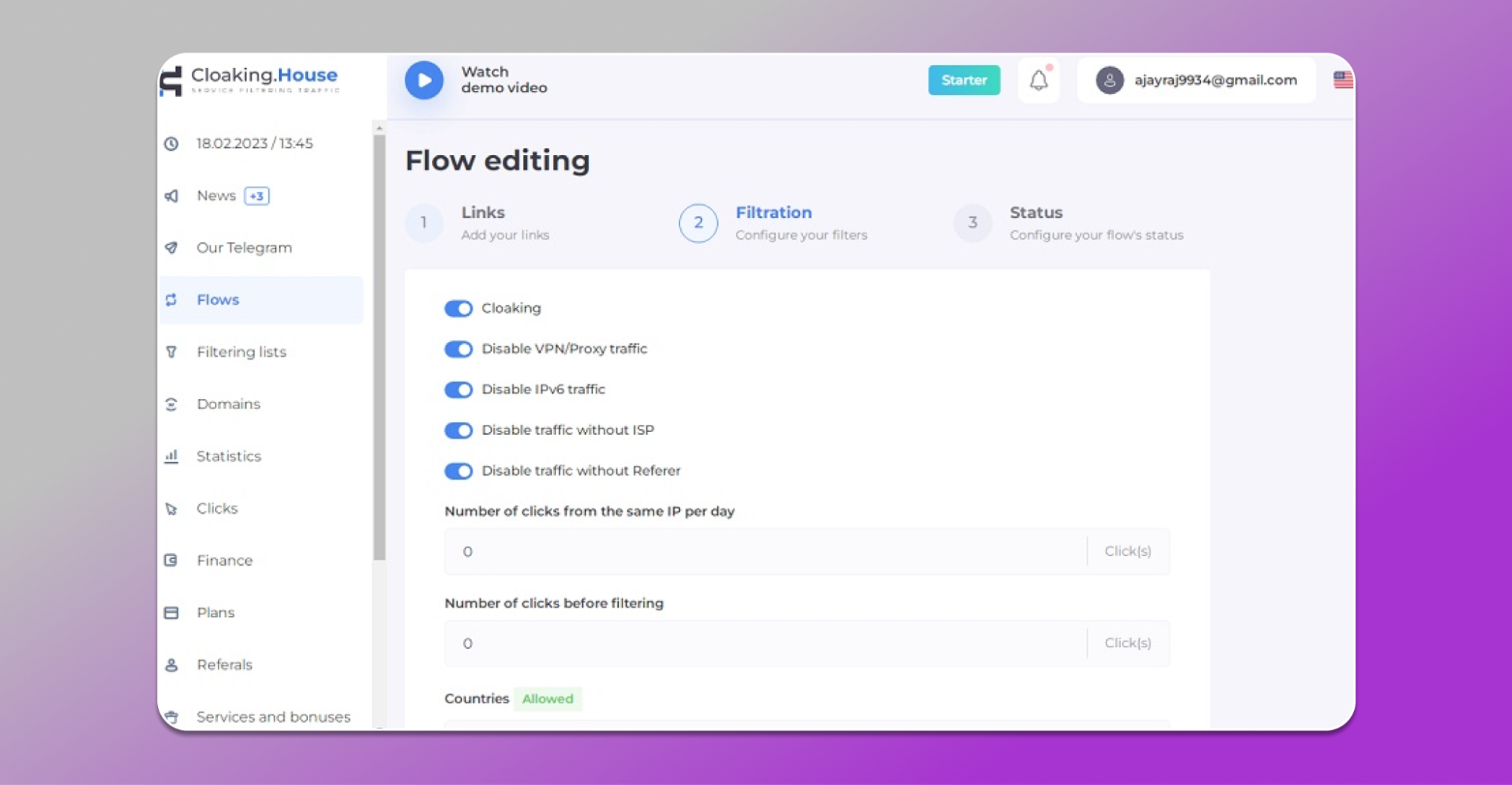Click the Filtering lists funnel icon

(172, 352)
